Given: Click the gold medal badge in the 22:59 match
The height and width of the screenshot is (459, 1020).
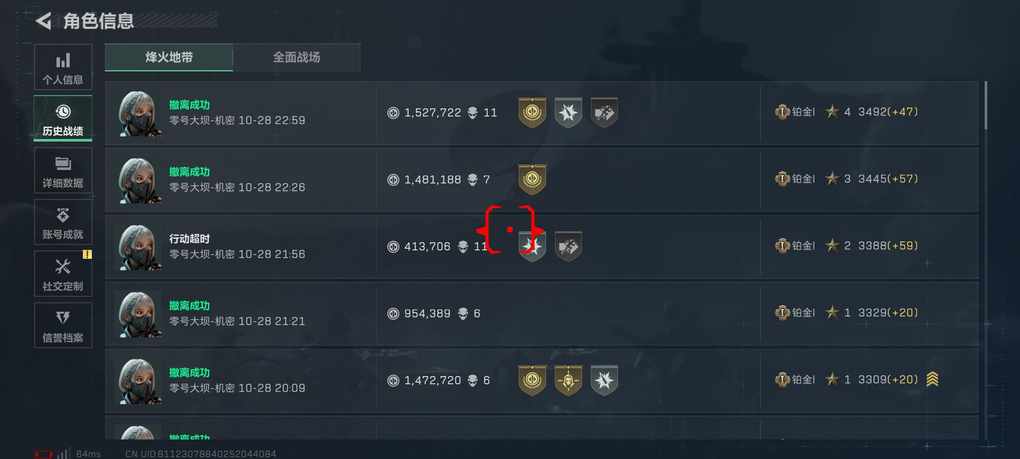Looking at the screenshot, I should coord(532,112).
